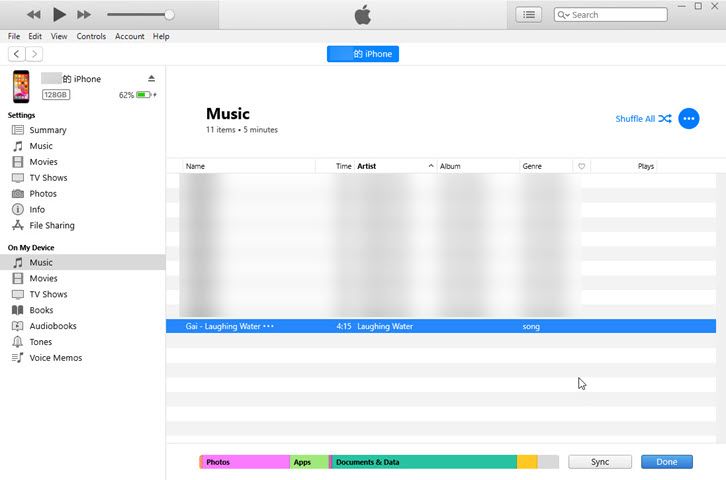
Task: Select the Gai - Laughing Water song row
Action: 441,326
